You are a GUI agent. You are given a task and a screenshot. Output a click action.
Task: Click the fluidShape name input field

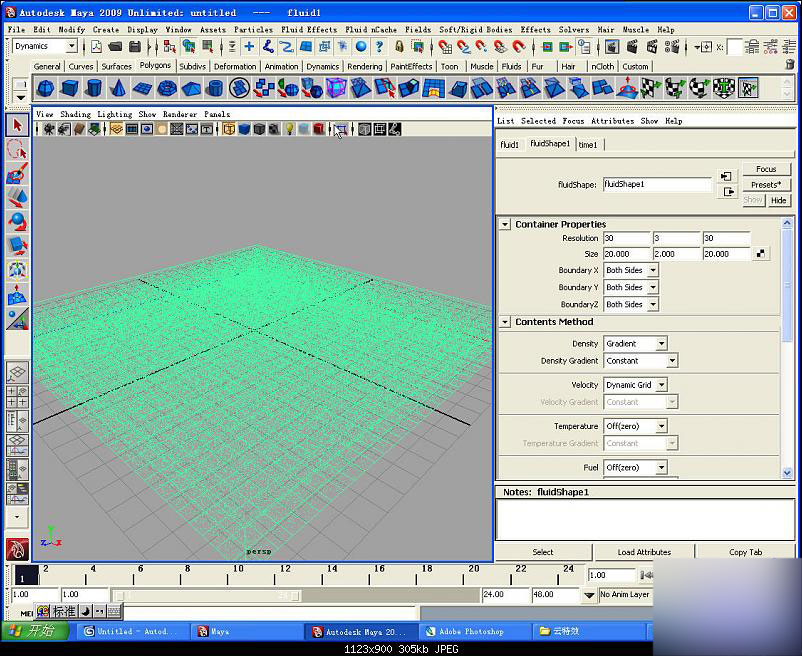(656, 184)
